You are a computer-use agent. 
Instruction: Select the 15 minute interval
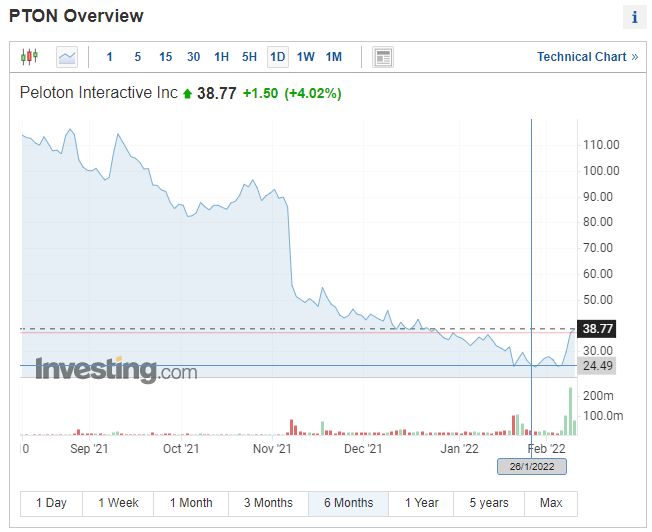point(165,57)
